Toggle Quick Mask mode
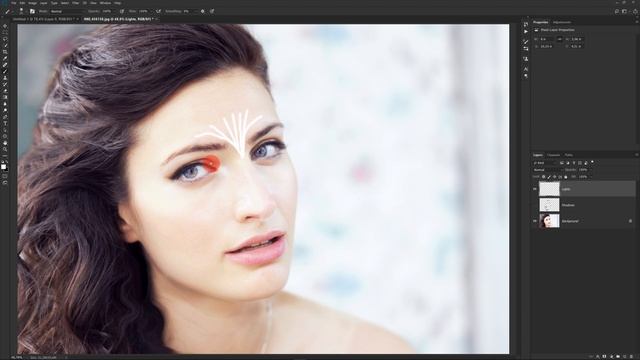 5,176
